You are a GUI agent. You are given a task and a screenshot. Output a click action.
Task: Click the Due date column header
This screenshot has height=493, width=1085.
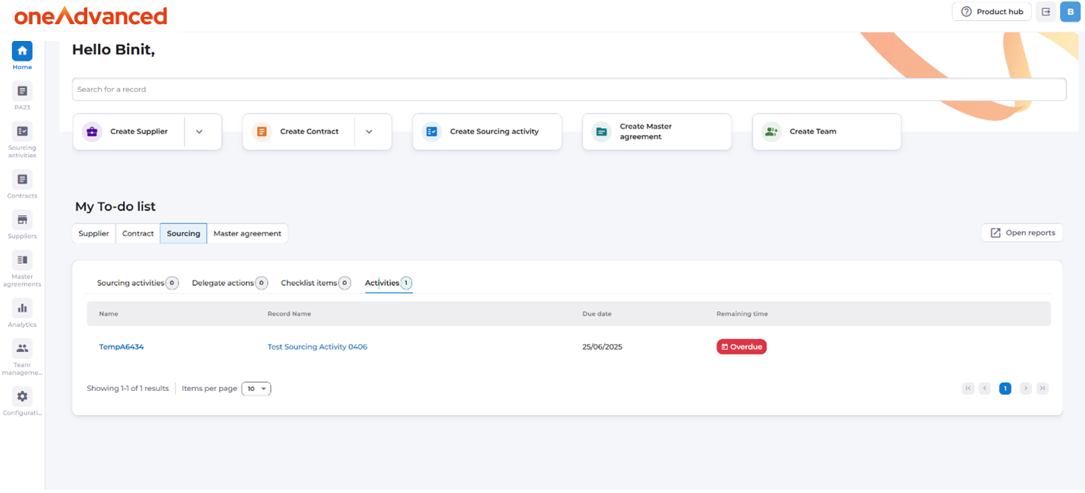coord(596,314)
